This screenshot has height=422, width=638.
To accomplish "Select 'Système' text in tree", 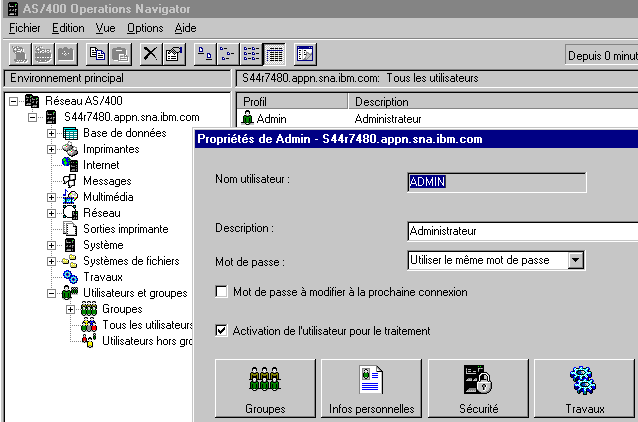I will (103, 245).
